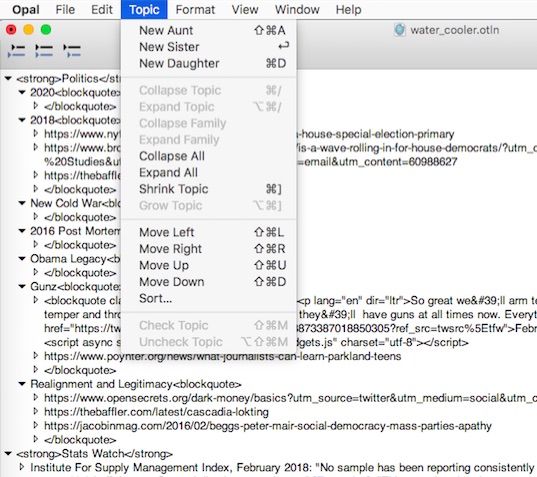
Task: Choose Move Right from the menu
Action: (209, 249)
